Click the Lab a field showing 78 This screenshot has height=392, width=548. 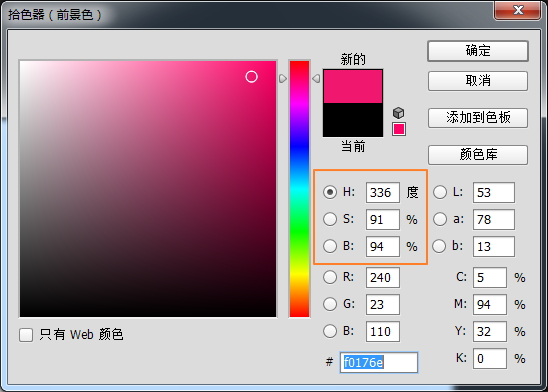click(x=493, y=219)
